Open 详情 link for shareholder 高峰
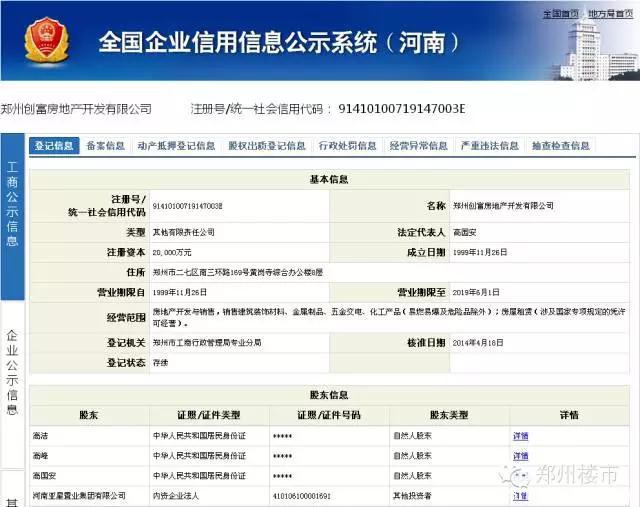The width and height of the screenshot is (640, 507). pos(520,456)
